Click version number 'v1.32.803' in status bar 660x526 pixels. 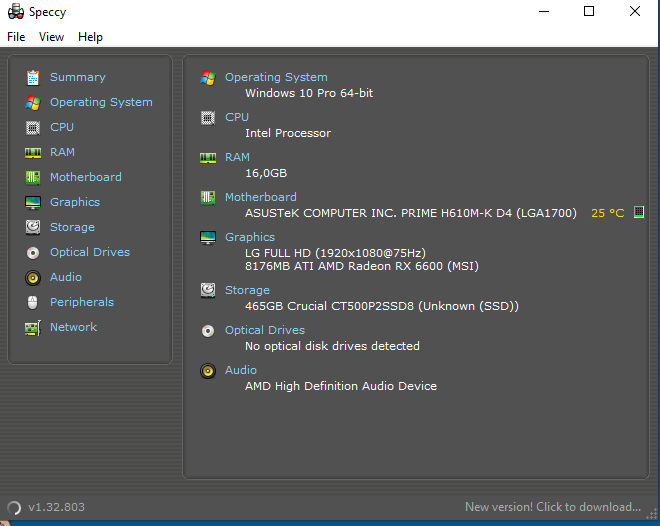tap(56, 507)
